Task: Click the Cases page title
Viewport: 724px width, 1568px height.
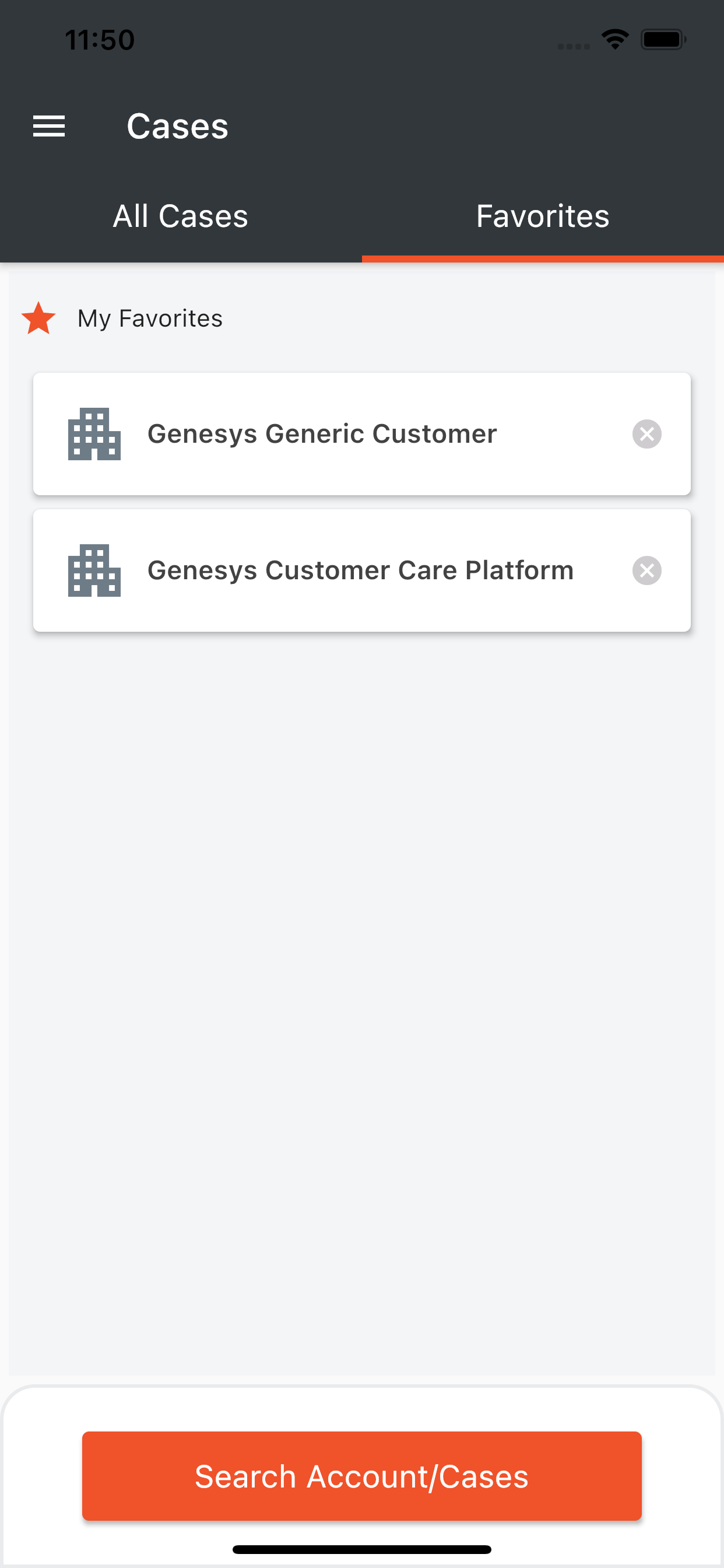Action: tap(177, 127)
